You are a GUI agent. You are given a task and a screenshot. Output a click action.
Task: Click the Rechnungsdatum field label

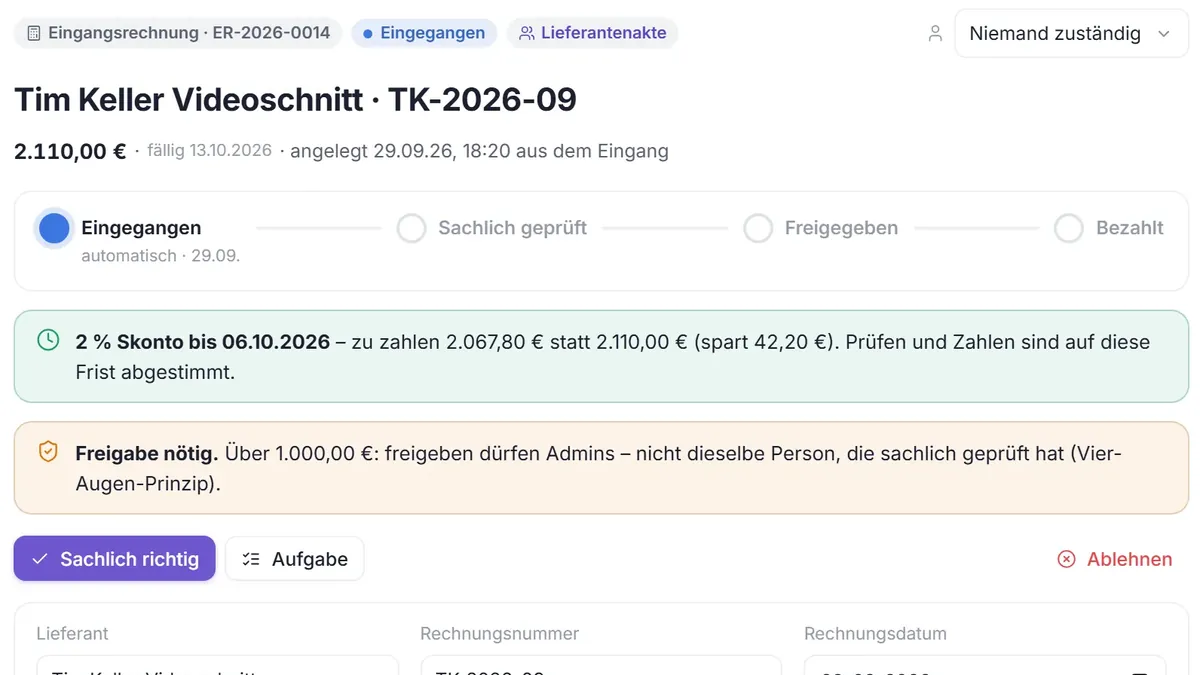(x=875, y=634)
